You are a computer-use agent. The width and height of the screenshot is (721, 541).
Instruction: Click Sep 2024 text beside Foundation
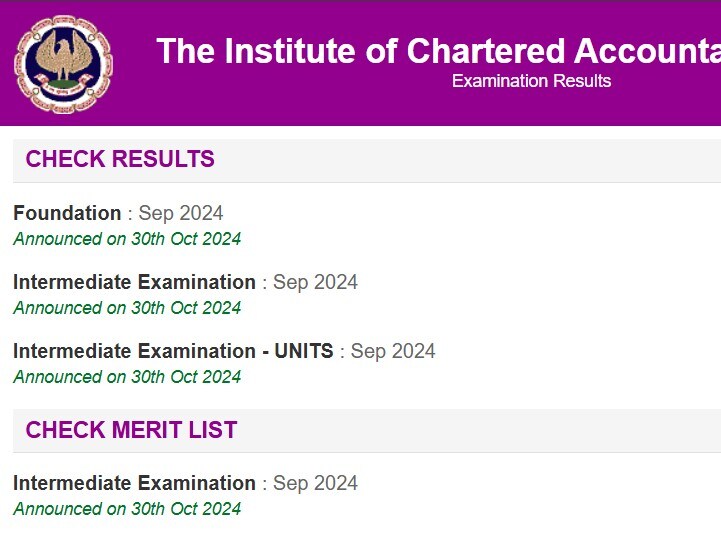pos(181,213)
